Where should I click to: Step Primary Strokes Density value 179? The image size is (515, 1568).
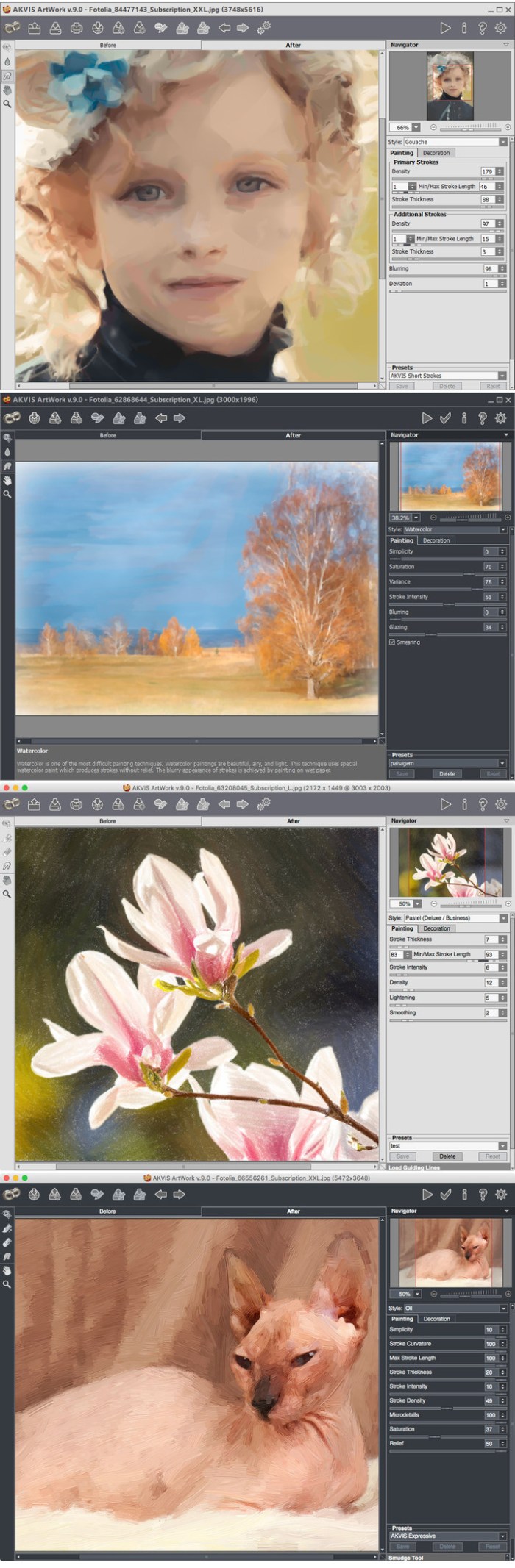click(500, 171)
